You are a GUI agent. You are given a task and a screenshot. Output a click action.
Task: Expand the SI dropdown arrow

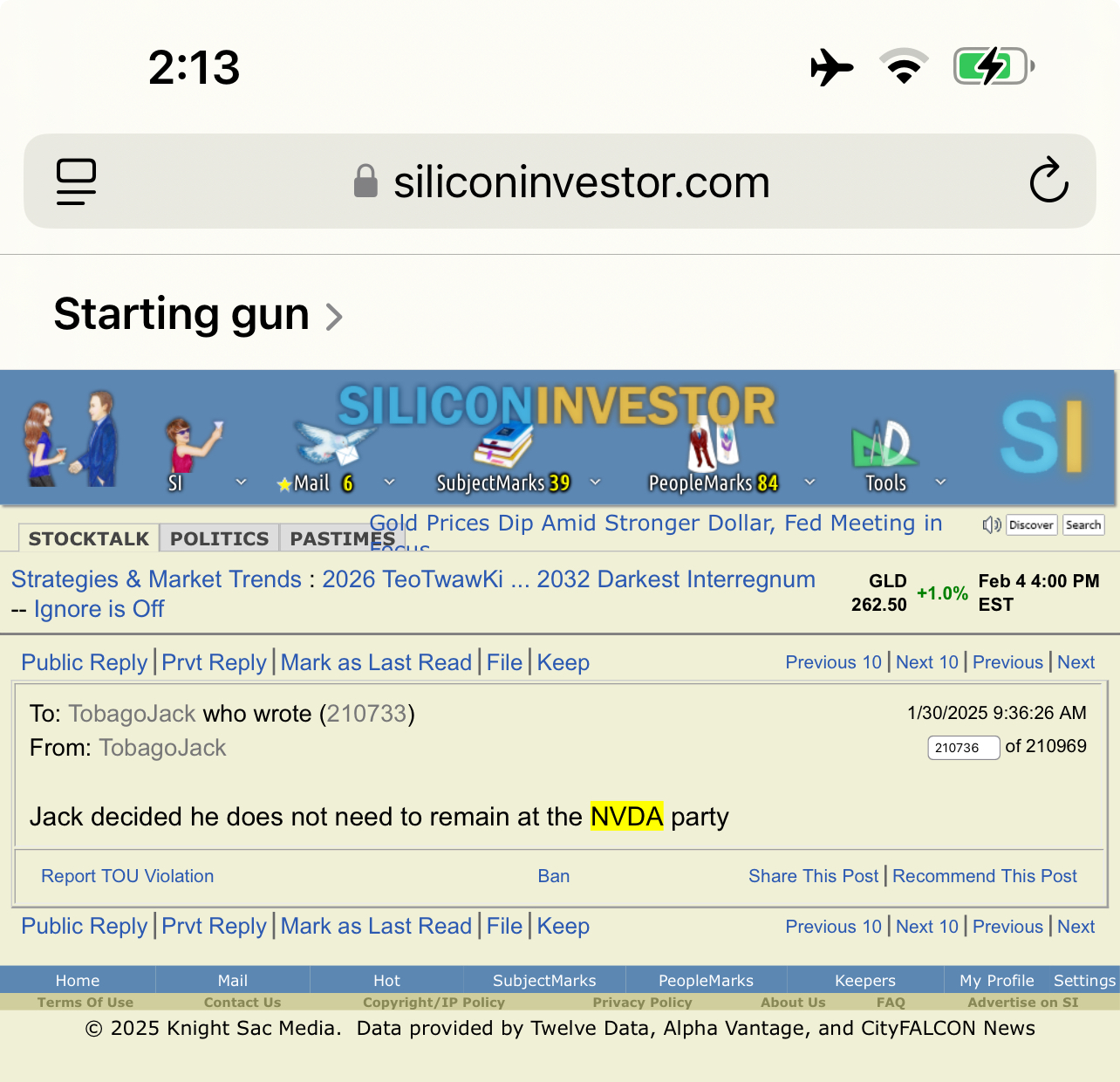click(x=242, y=482)
